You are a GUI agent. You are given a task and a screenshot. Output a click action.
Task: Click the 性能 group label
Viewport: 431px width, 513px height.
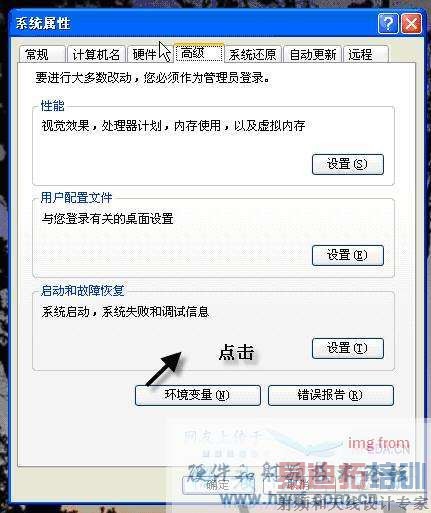point(52,106)
